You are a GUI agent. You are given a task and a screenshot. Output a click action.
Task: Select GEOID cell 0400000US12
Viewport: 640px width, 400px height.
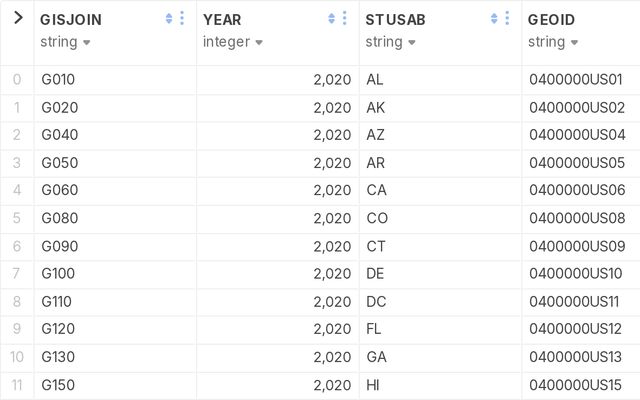(x=575, y=329)
